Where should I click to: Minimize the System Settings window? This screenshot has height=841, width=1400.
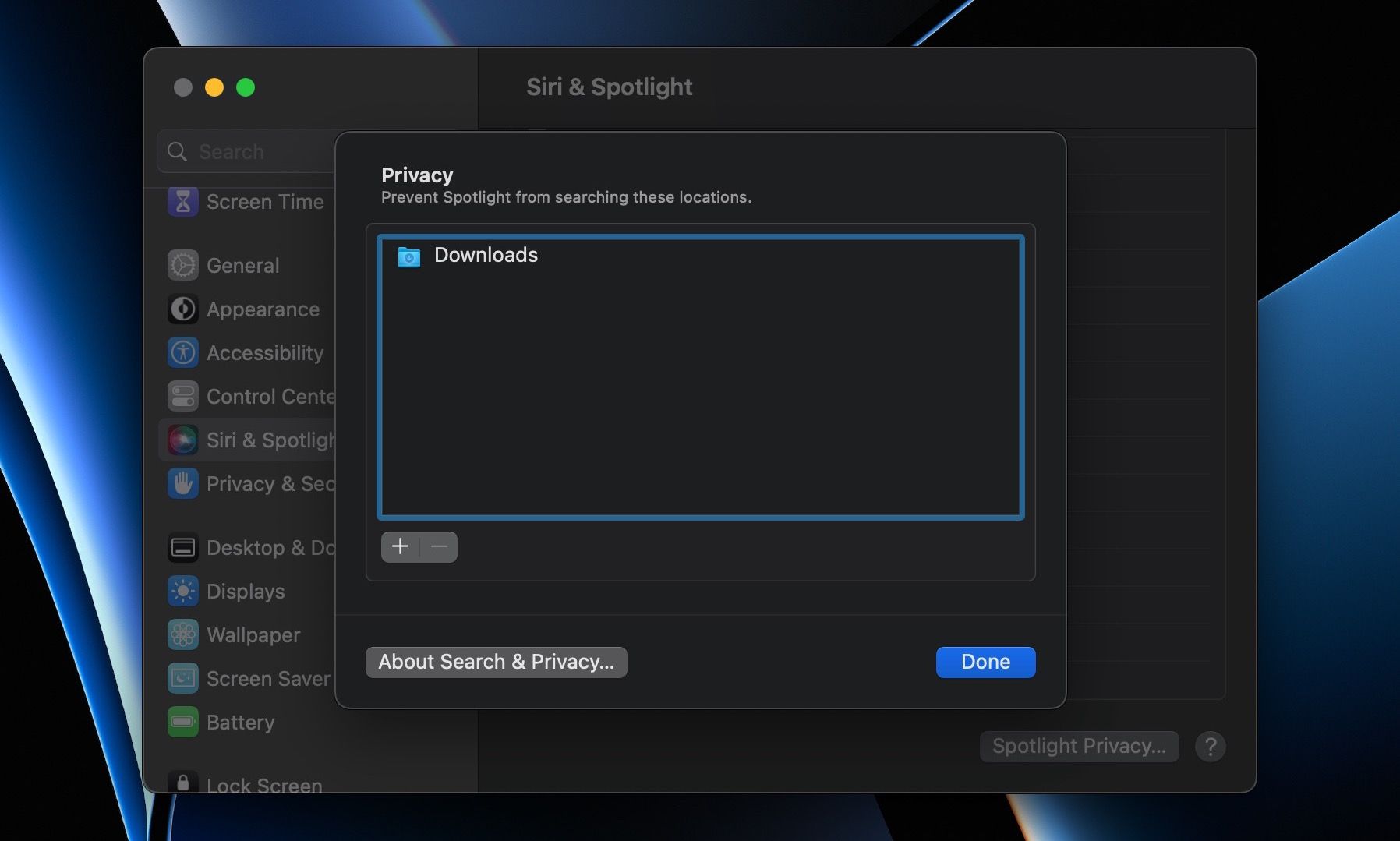click(214, 87)
